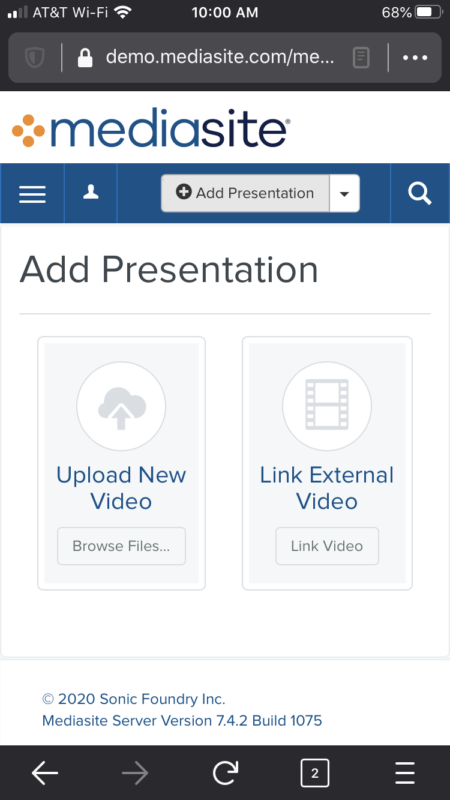This screenshot has height=800, width=450.
Task: Open the user profile icon
Action: [x=91, y=193]
